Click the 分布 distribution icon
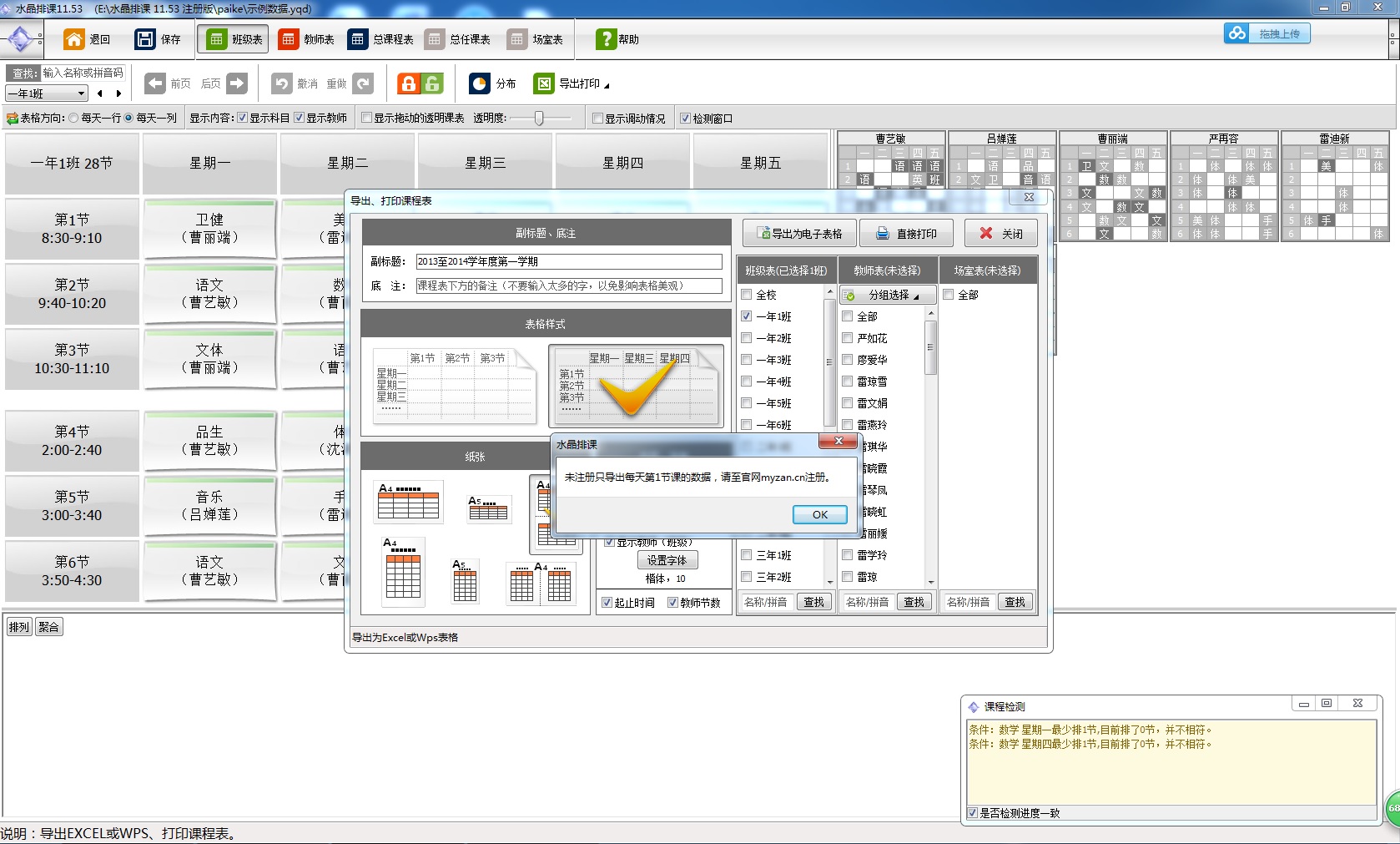 (x=480, y=83)
